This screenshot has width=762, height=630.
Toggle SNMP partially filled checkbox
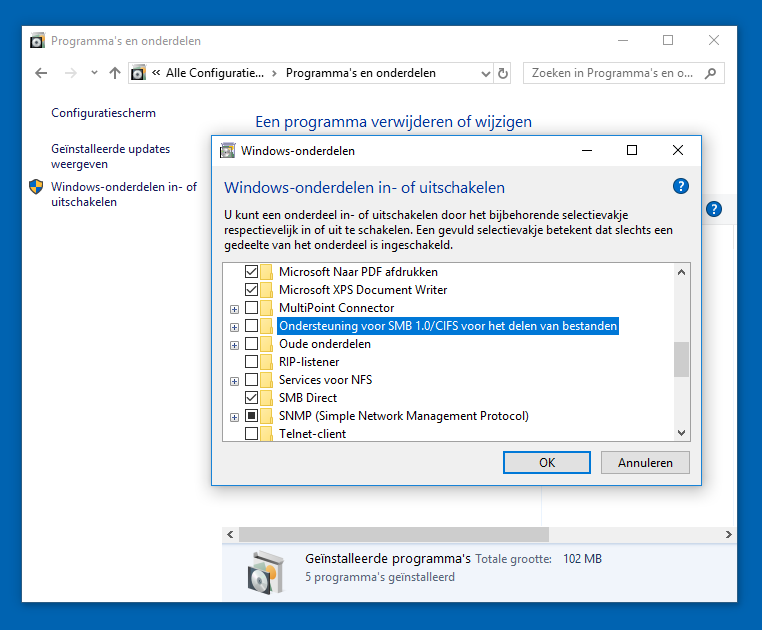click(x=251, y=416)
